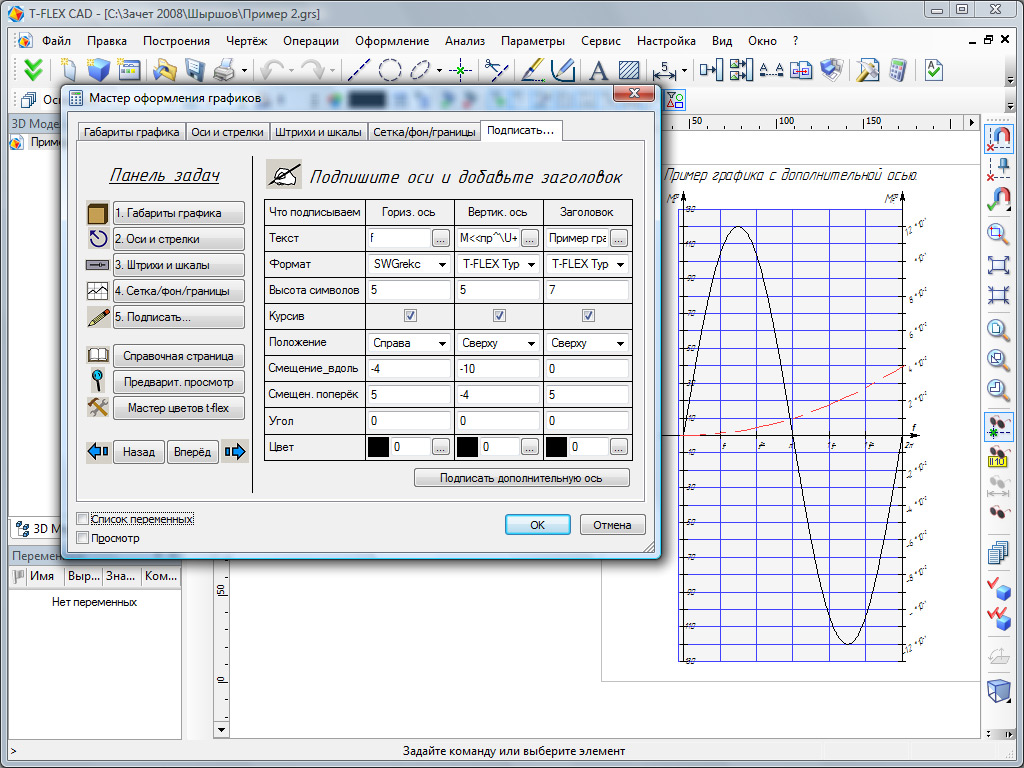The image size is (1024, 768).
Task: Enable the Просмотр checkbox
Action: 83,538
